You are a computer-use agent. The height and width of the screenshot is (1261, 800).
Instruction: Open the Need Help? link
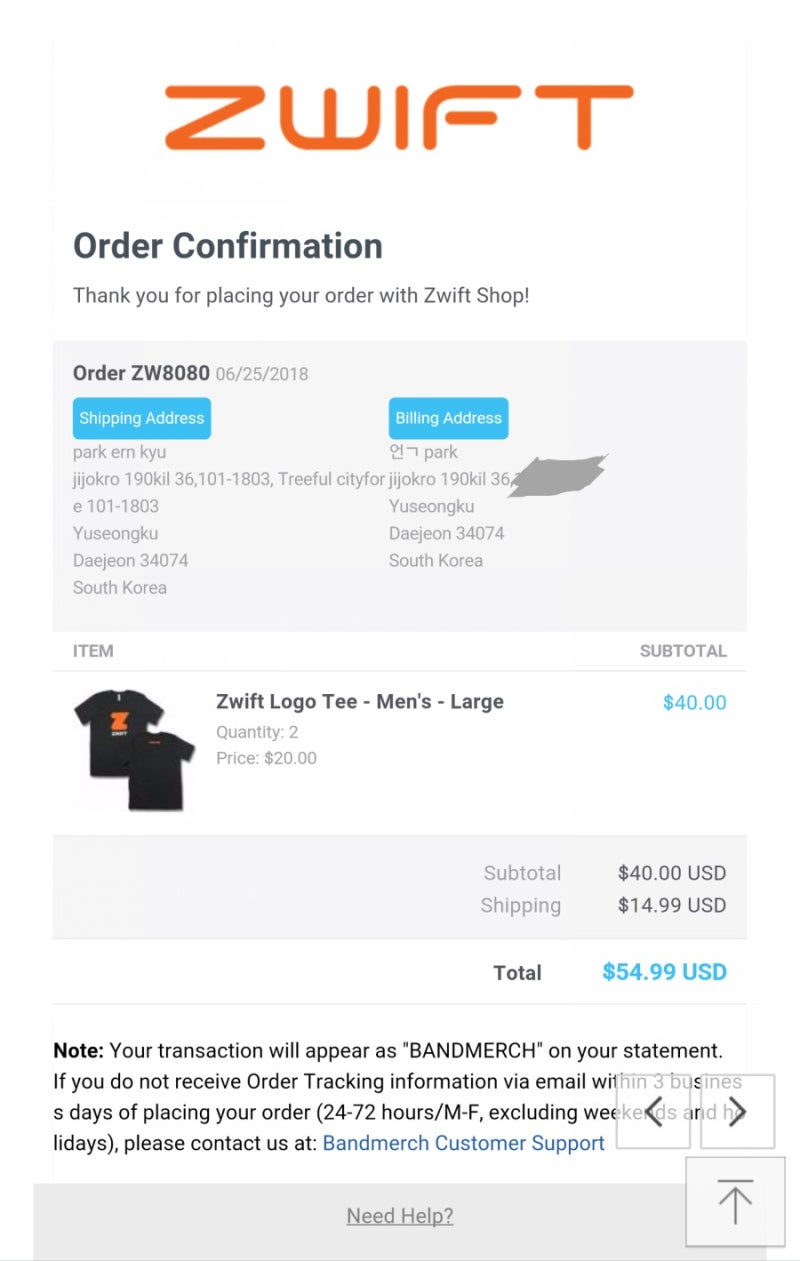[x=399, y=1216]
